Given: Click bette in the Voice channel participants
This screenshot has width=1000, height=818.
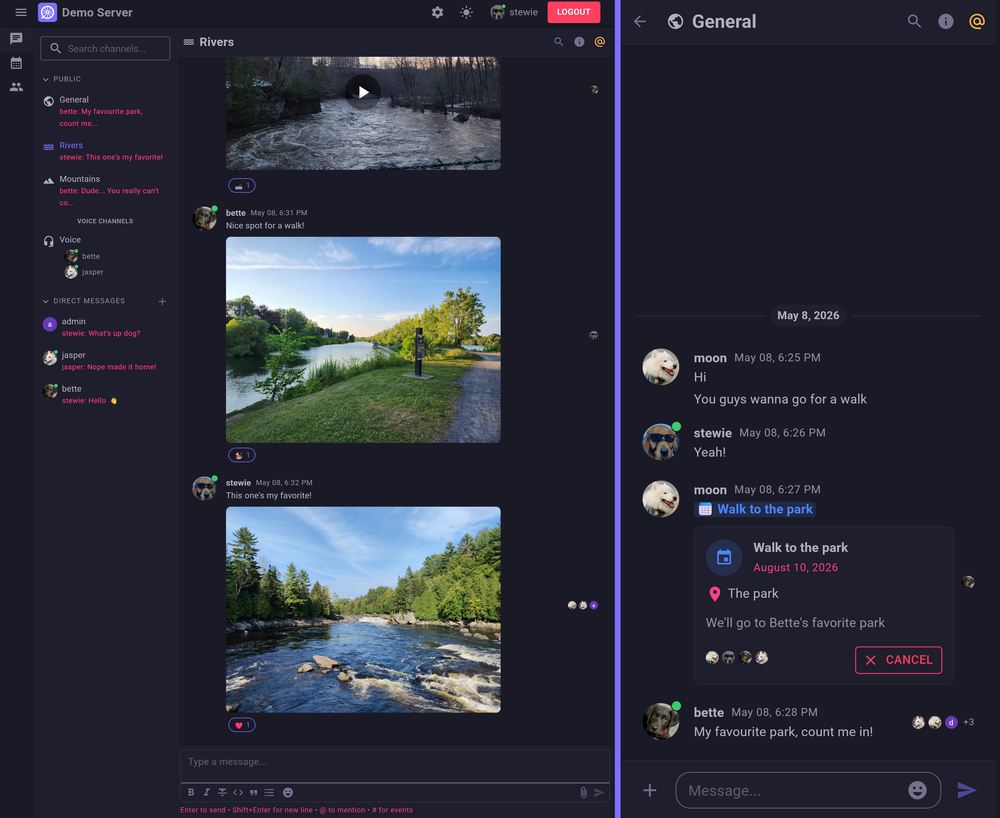Looking at the screenshot, I should click(83, 256).
